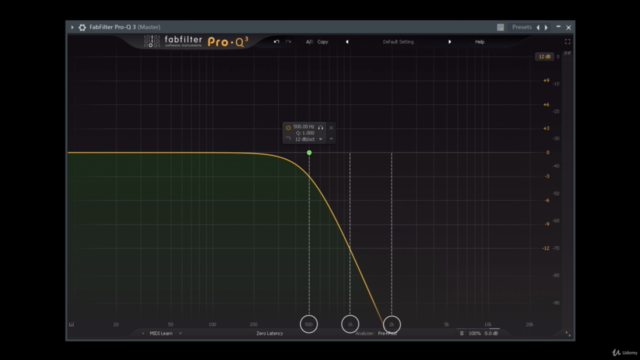Delete the band using the popup X
The height and width of the screenshot is (360, 640).
331,128
